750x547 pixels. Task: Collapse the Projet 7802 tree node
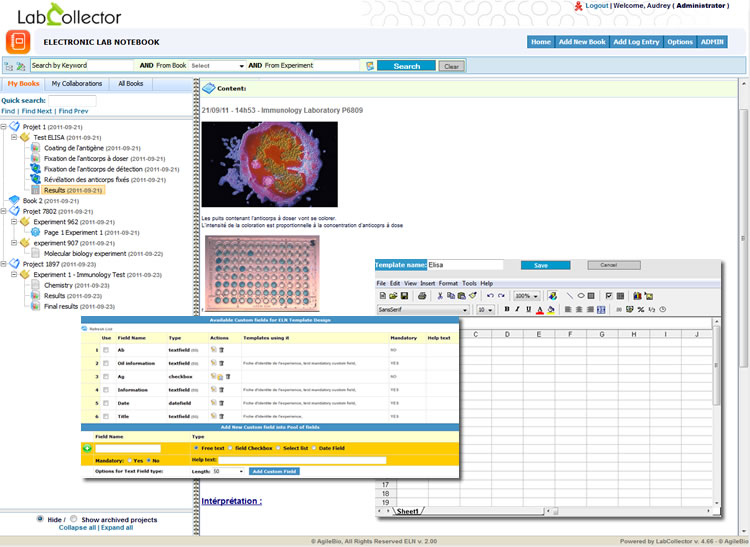[3, 211]
